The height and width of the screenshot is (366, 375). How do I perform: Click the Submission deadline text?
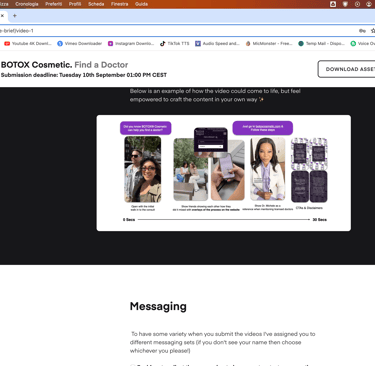pos(84,75)
